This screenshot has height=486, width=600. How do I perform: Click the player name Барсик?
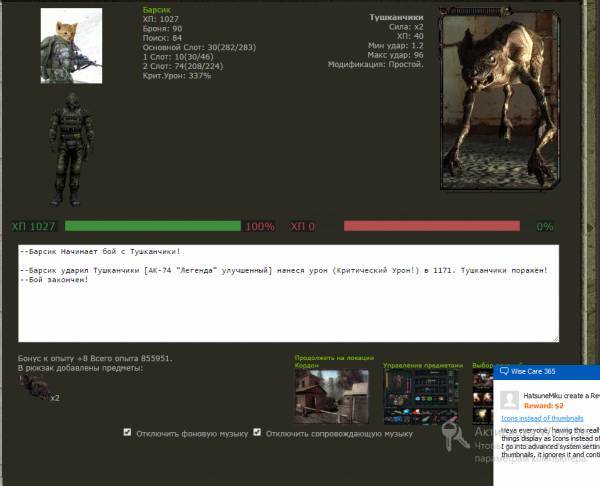157,10
